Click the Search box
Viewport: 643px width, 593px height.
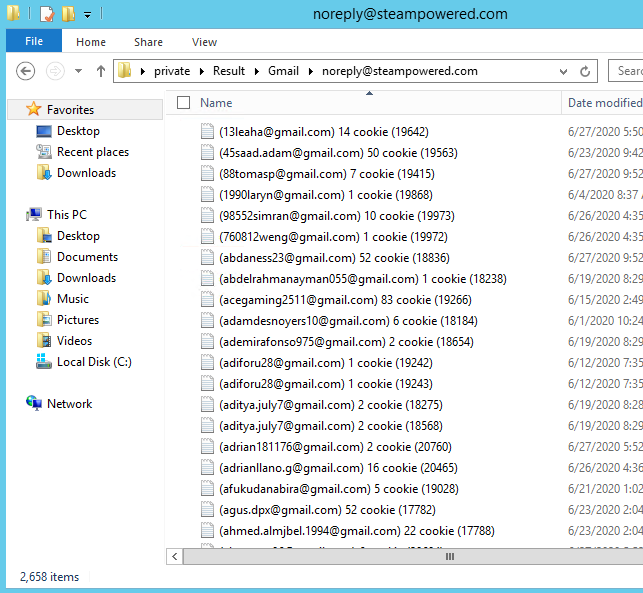626,71
